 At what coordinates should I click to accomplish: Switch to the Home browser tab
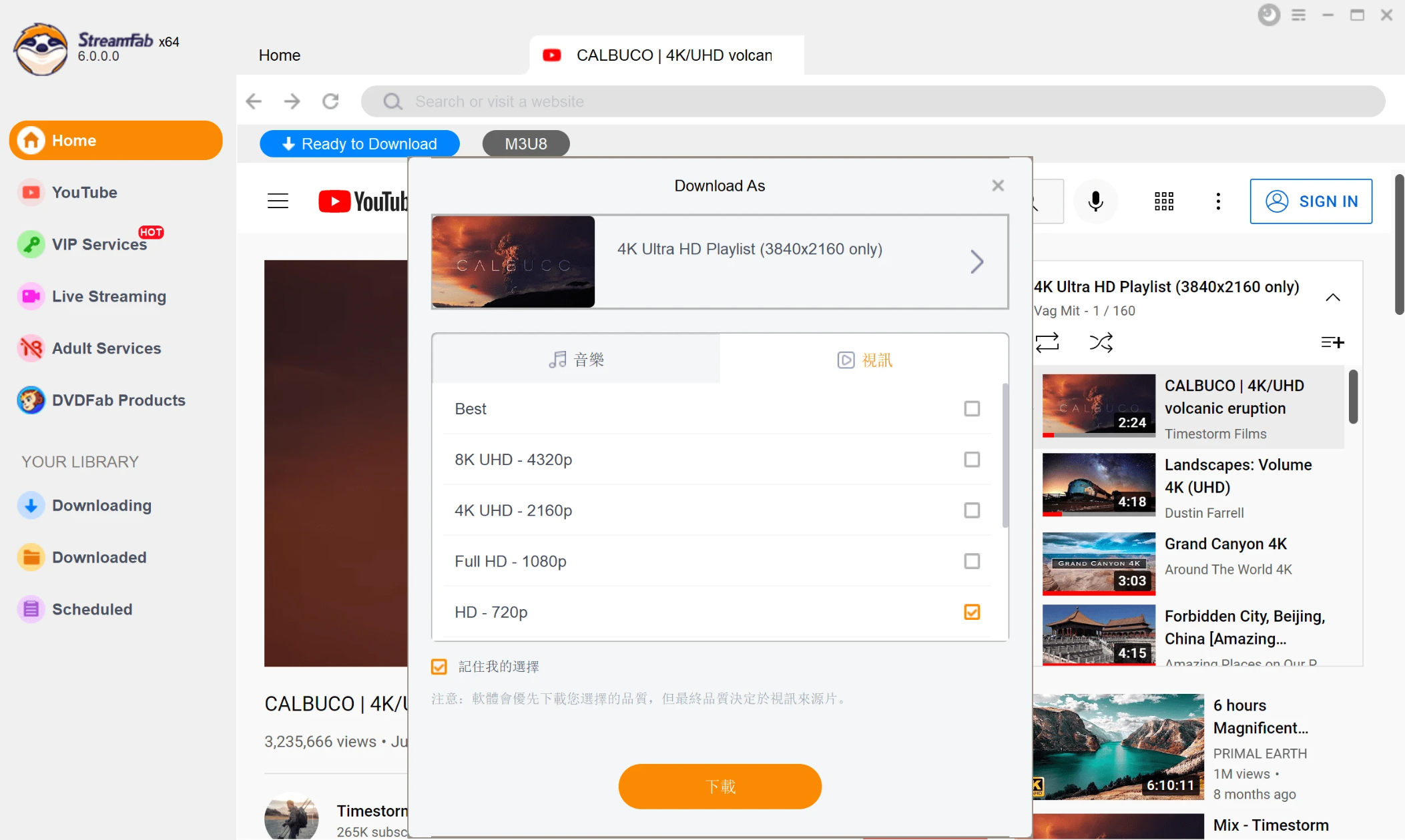click(x=280, y=55)
